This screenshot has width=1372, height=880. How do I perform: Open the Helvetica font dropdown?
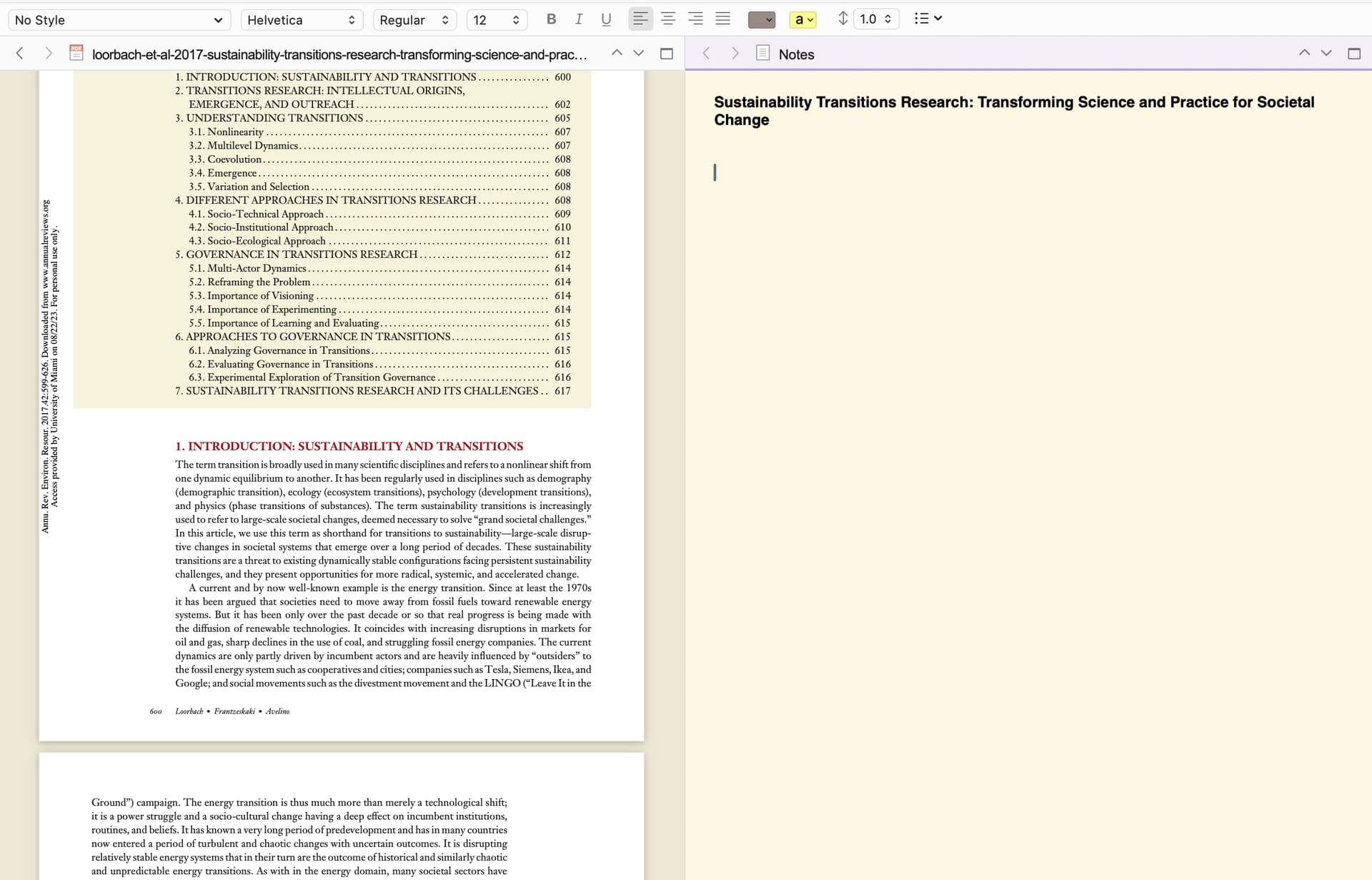click(302, 20)
